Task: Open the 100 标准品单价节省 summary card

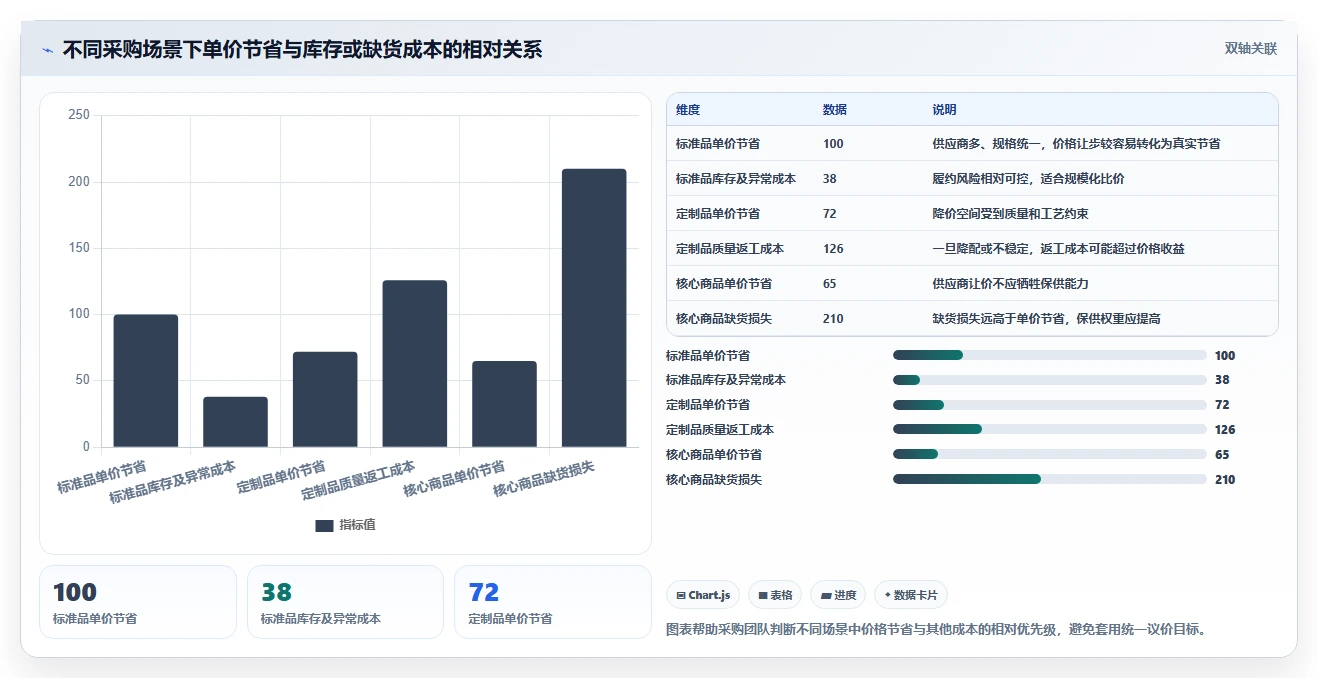Action: pyautogui.click(x=138, y=602)
